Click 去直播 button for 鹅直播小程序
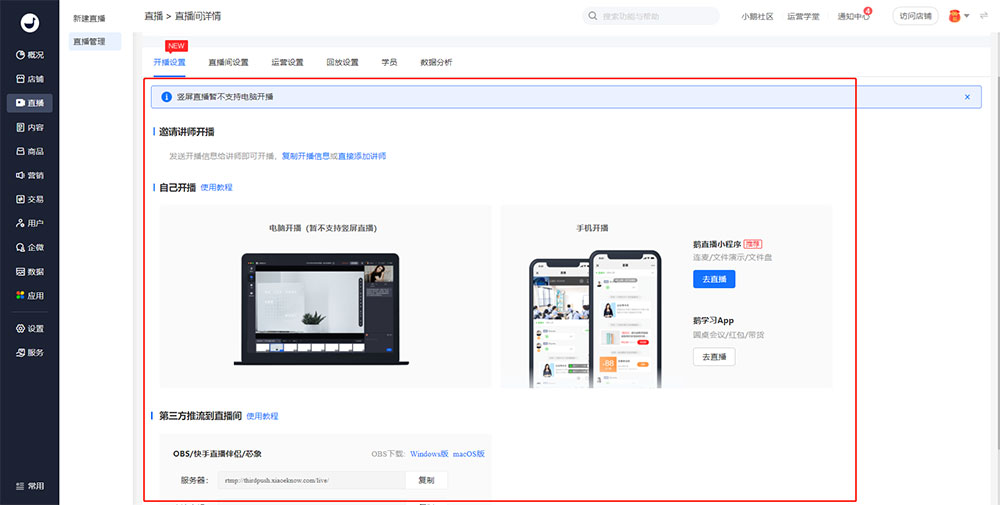Image resolution: width=1000 pixels, height=505 pixels. (714, 279)
